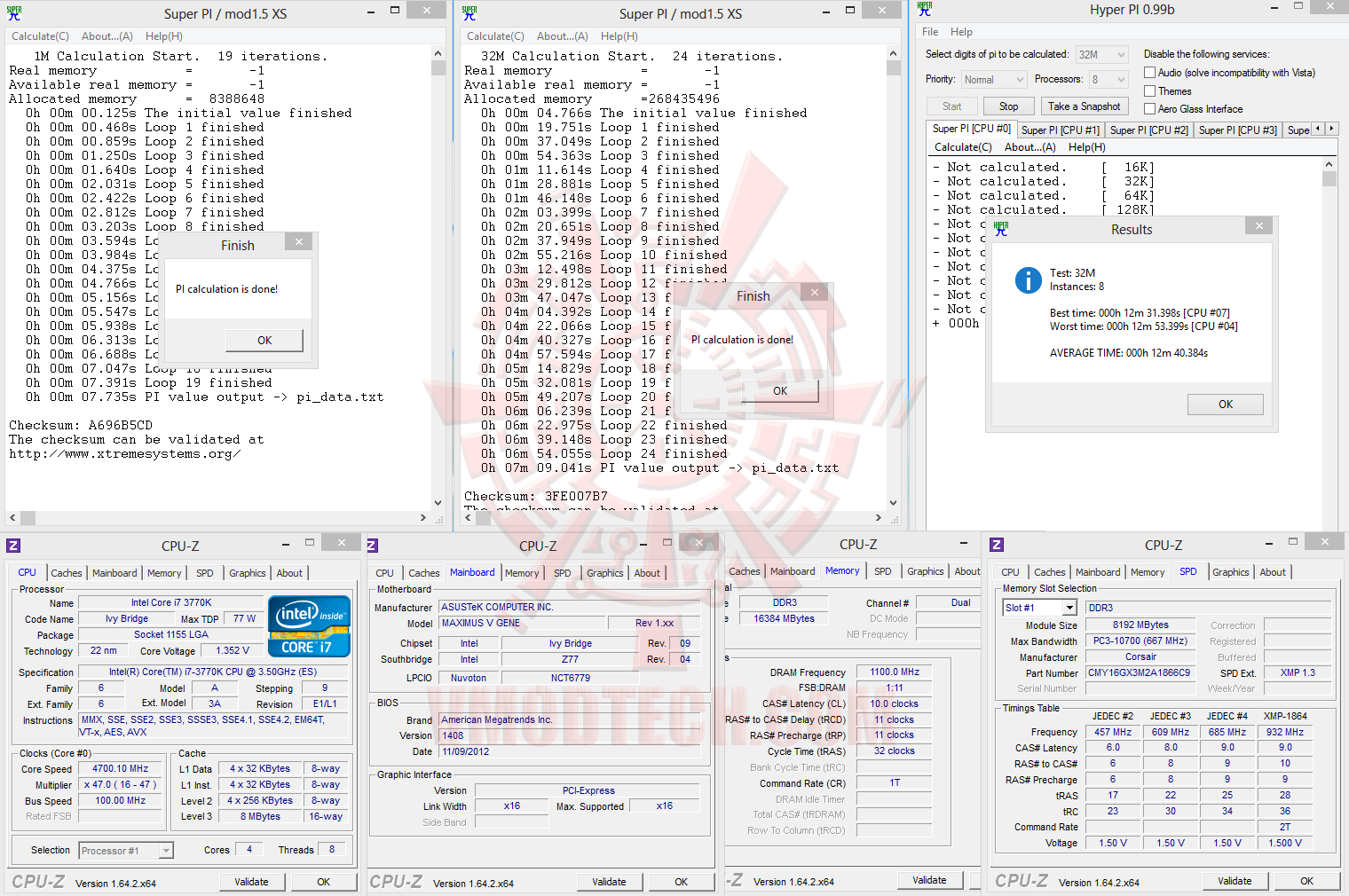
Task: Switch to the SPD tab in the CPU-Z DRAM timings window
Action: (883, 571)
